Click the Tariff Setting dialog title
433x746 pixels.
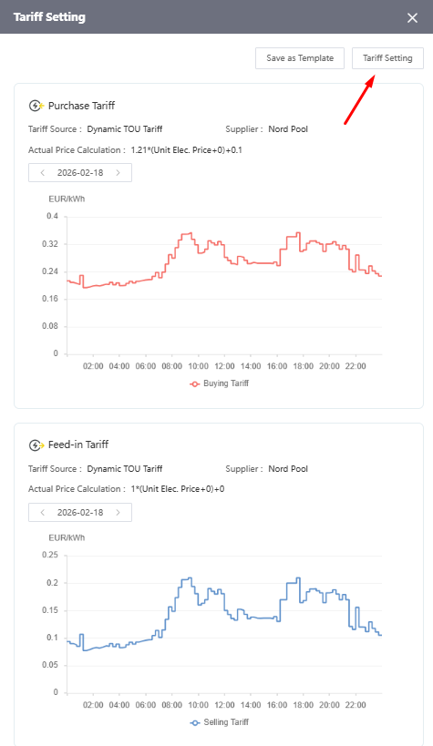49,17
